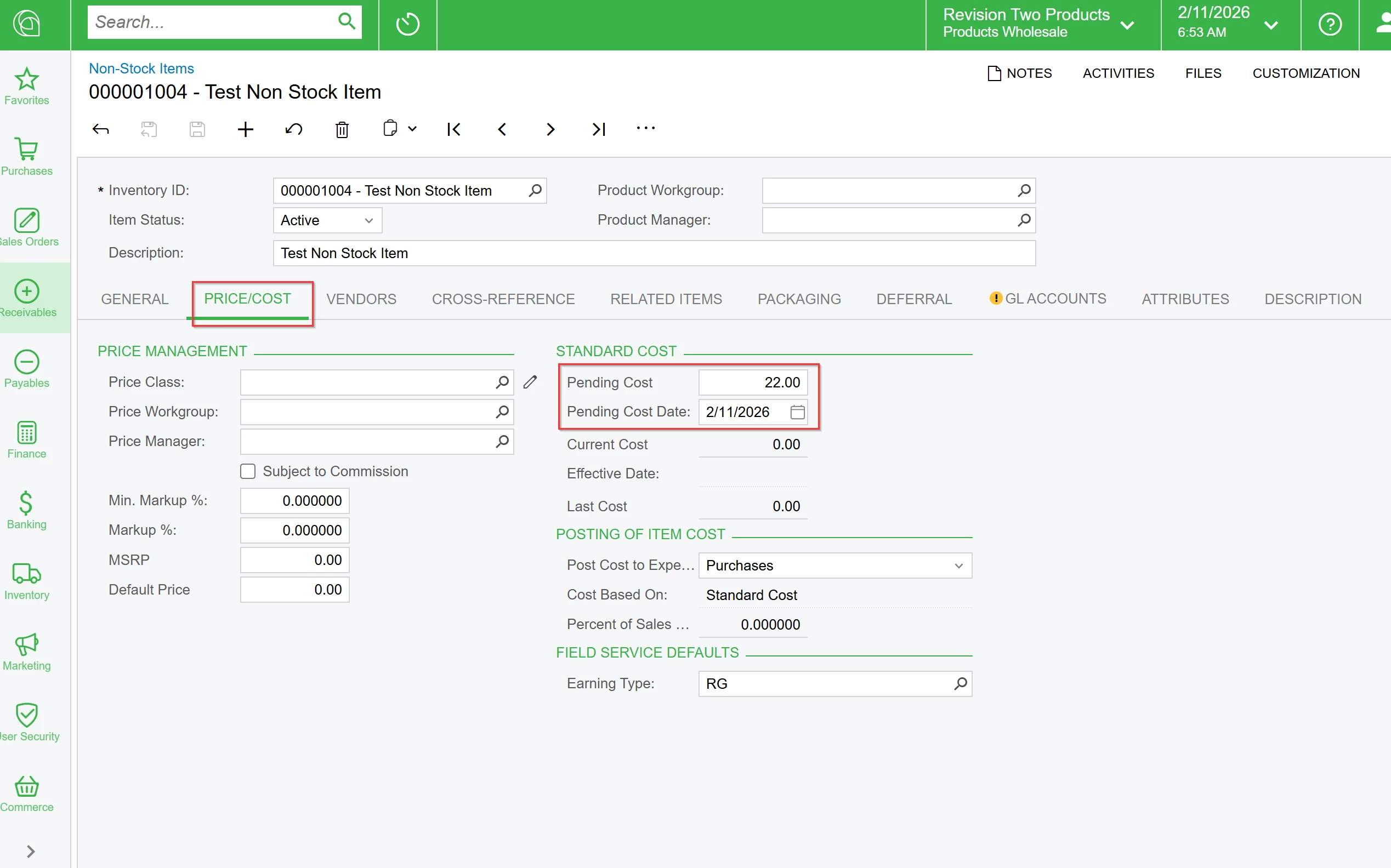Open the Revision Two Products company selector
This screenshot has width=1391, height=868.
pos(1038,24)
